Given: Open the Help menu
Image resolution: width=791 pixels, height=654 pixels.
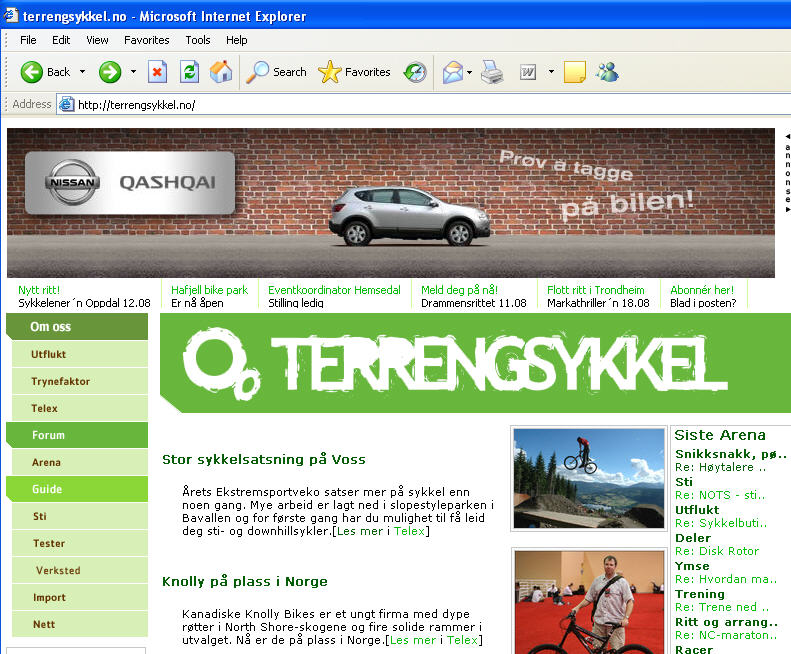Looking at the screenshot, I should pyautogui.click(x=237, y=40).
